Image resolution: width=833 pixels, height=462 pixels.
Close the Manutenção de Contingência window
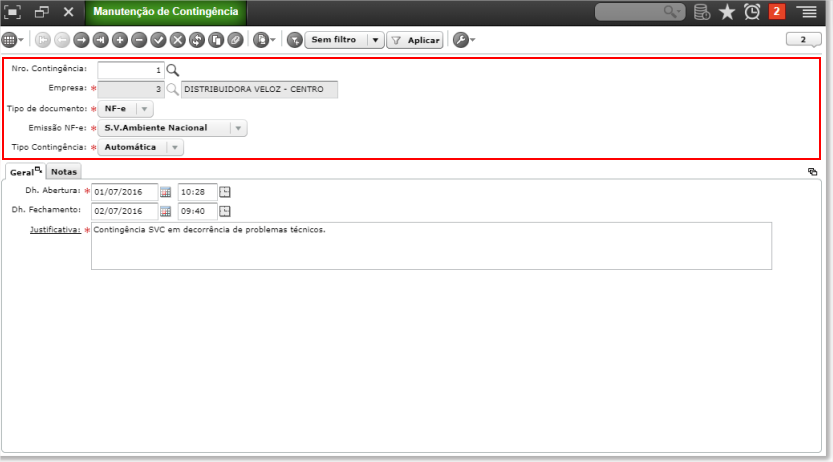click(x=69, y=12)
